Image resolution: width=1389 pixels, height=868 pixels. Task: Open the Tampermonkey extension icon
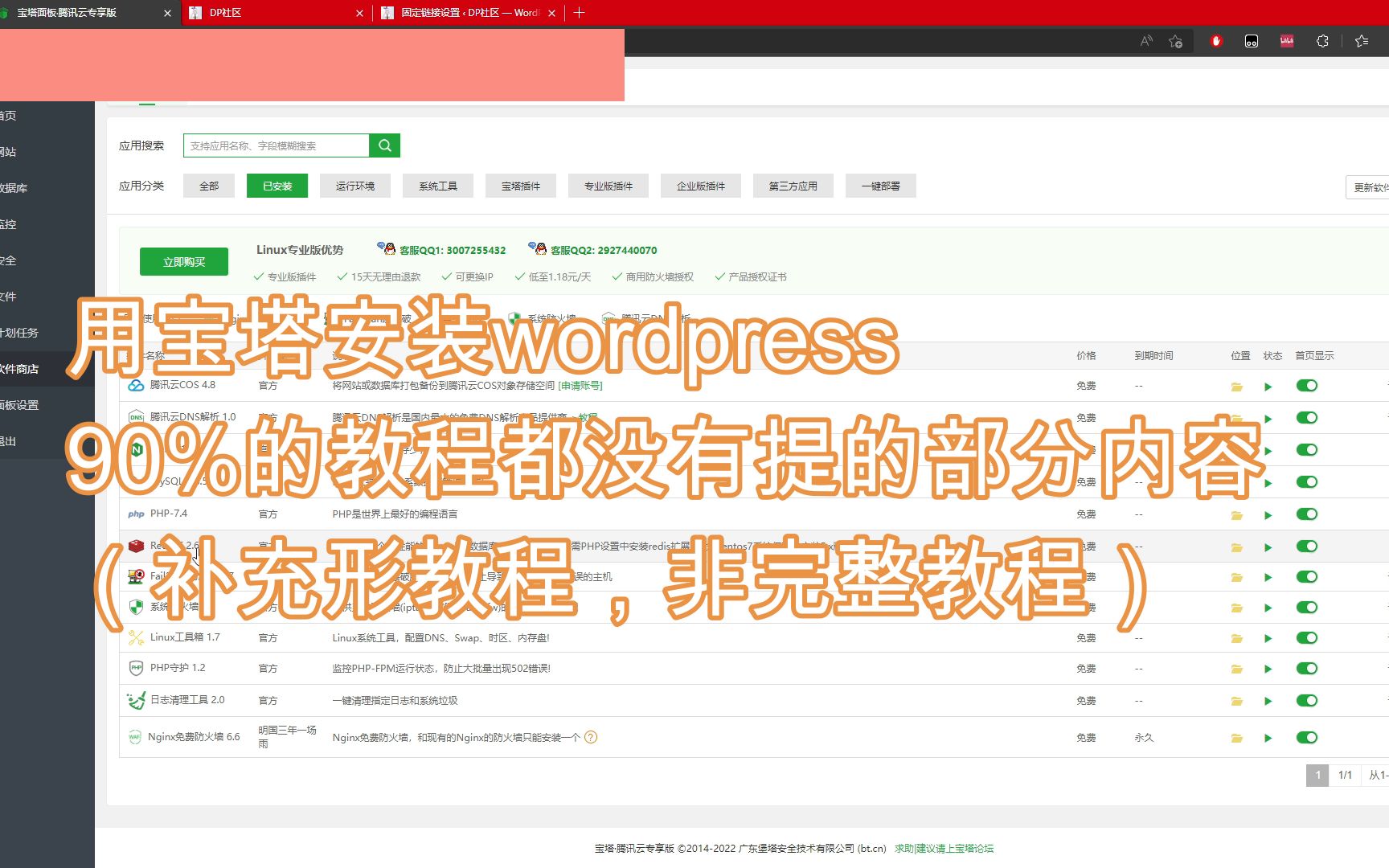pyautogui.click(x=1252, y=41)
